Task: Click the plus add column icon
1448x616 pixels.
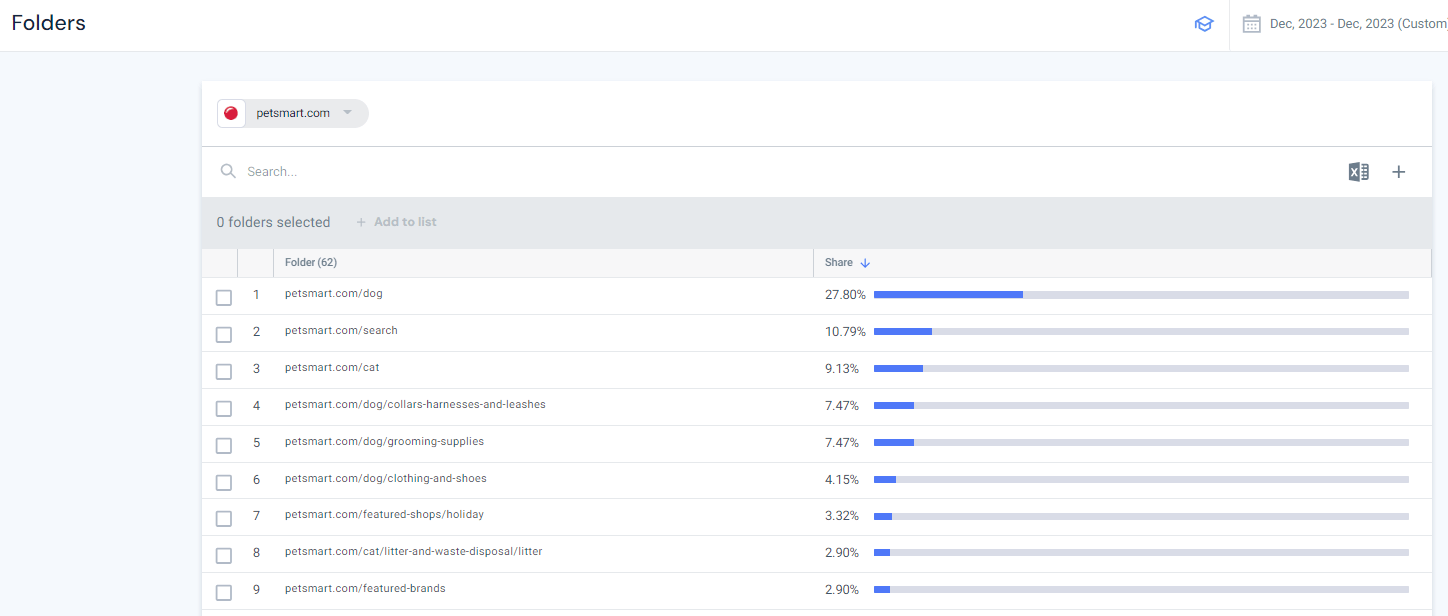Action: [1399, 172]
